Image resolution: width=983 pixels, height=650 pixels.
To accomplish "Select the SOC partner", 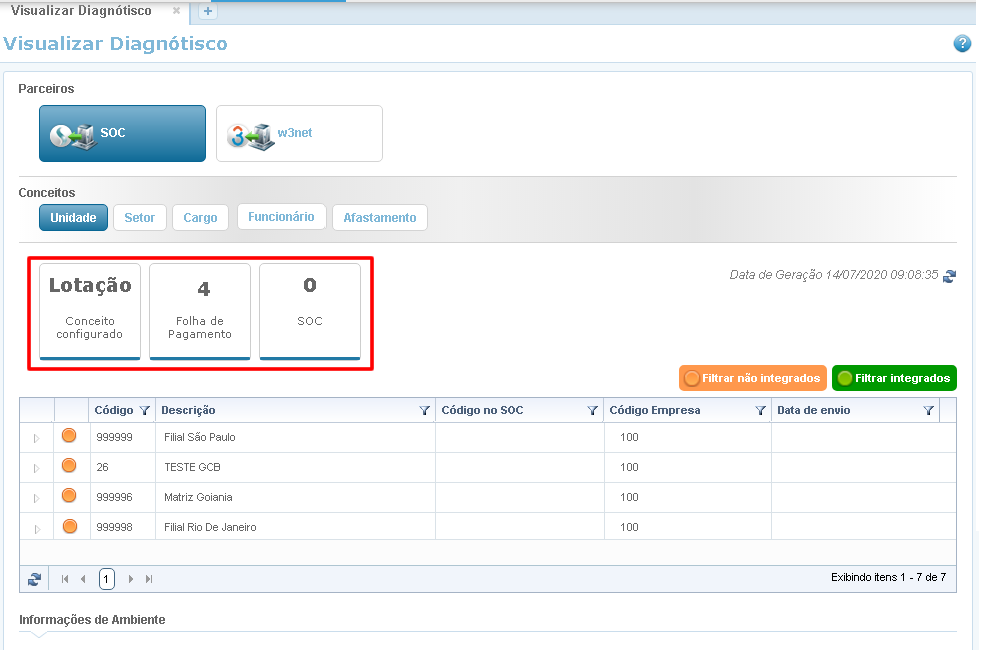I will click(x=122, y=134).
